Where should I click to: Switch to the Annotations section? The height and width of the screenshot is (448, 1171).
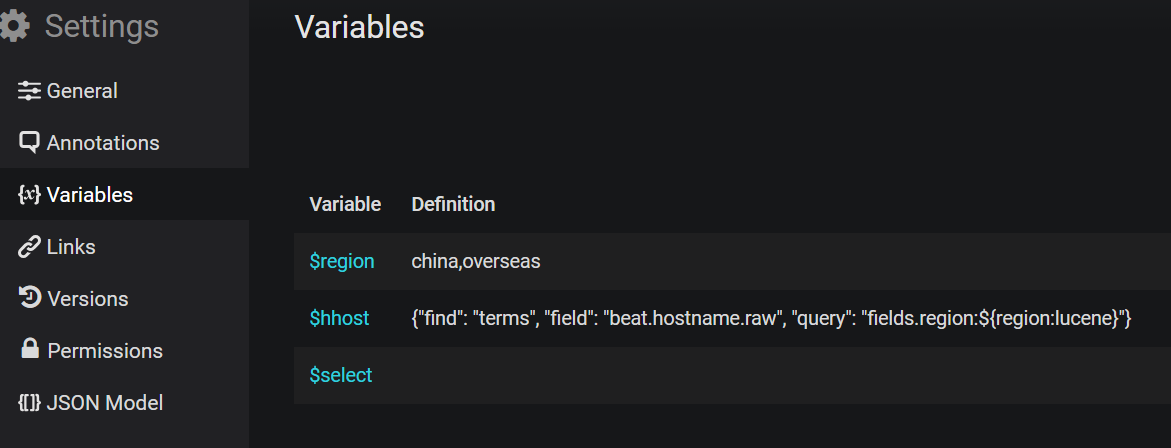124,143
